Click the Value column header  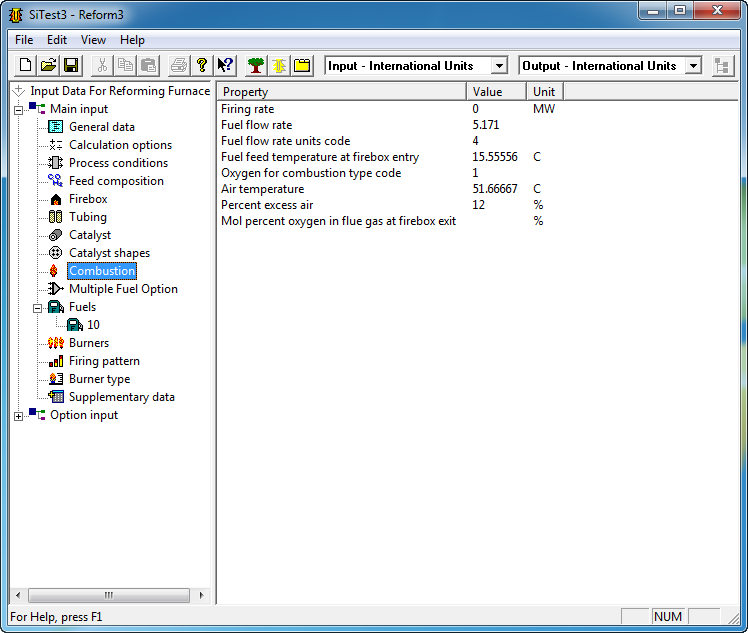tap(497, 92)
